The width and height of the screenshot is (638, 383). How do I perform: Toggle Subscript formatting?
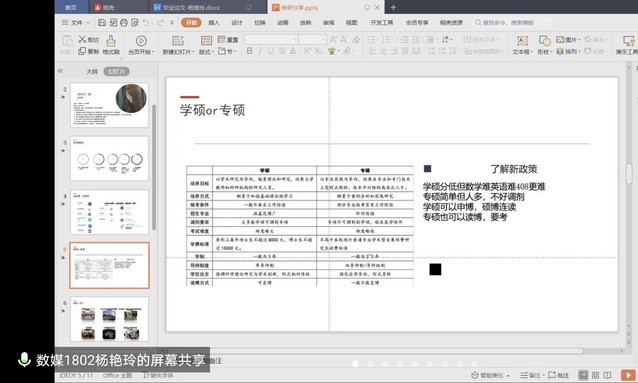(318, 51)
